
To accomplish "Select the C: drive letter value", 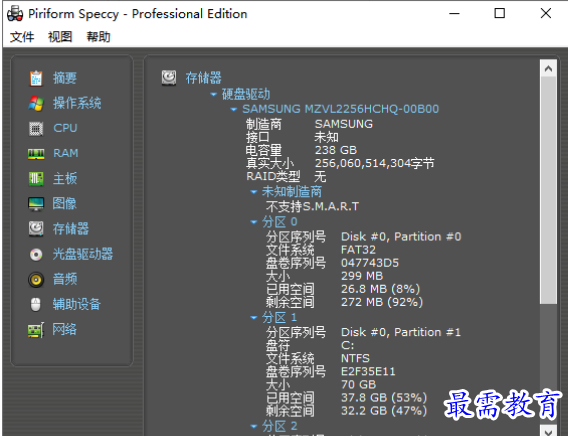I will point(347,345).
